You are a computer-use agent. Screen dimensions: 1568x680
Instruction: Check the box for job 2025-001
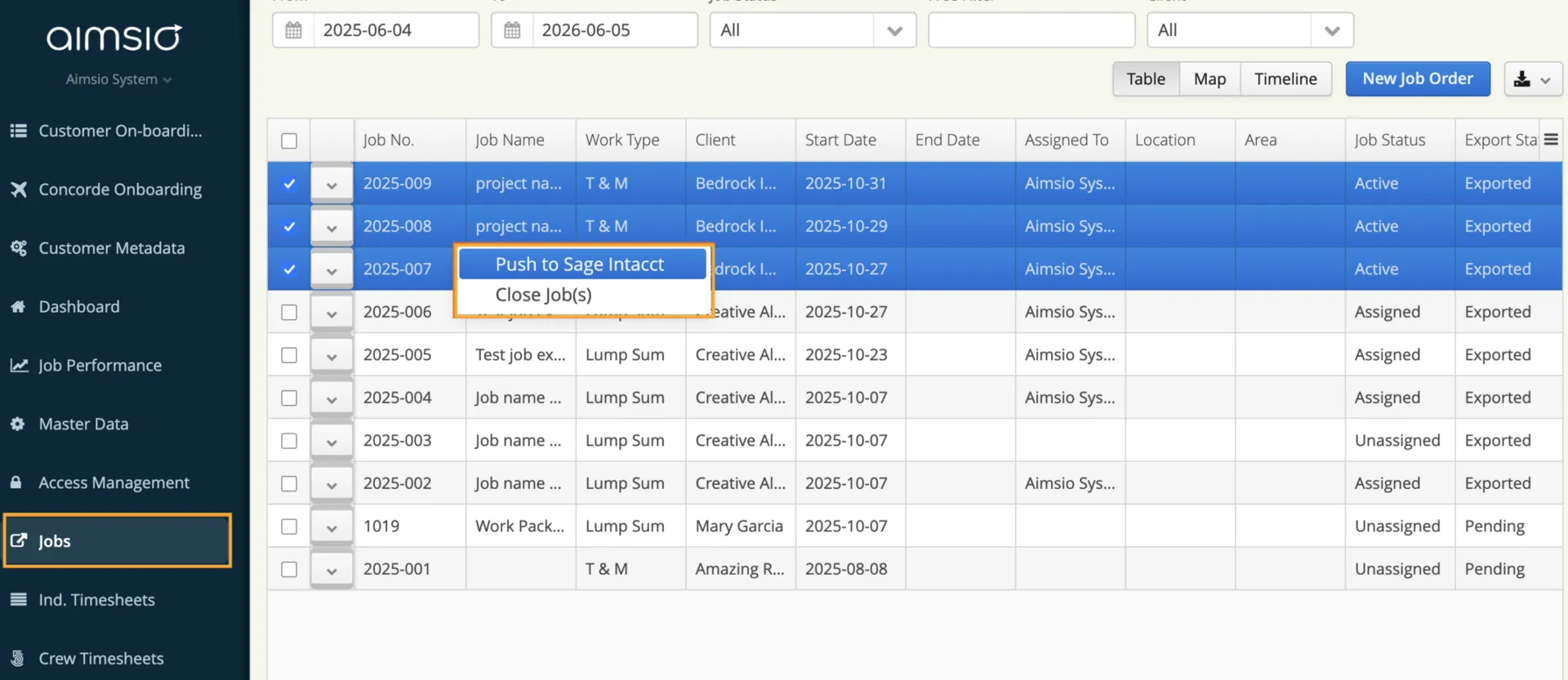click(289, 569)
